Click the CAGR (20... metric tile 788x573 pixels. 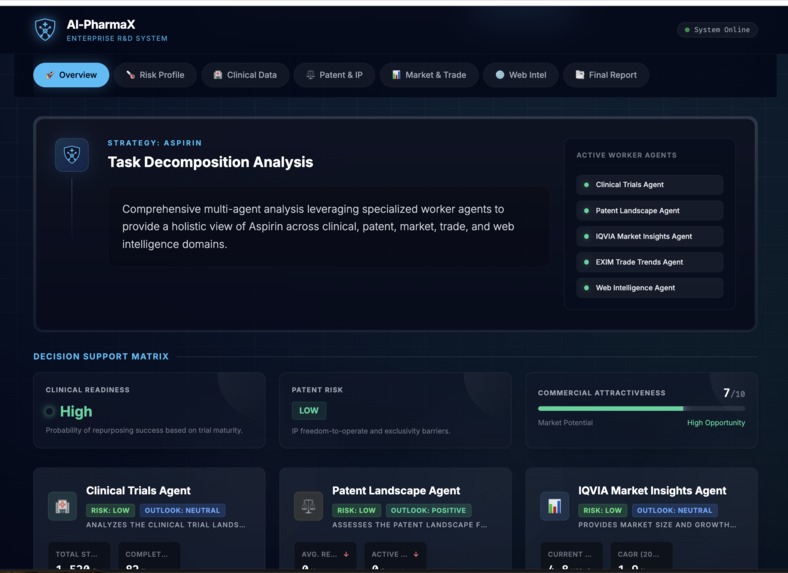click(641, 557)
